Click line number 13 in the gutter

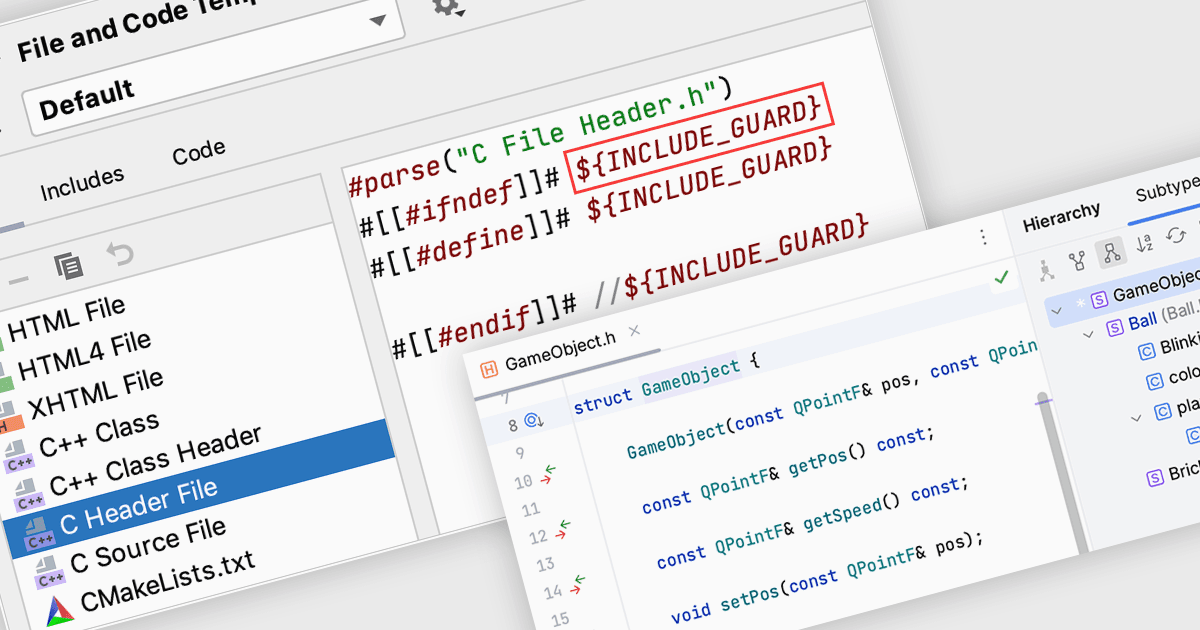(545, 565)
